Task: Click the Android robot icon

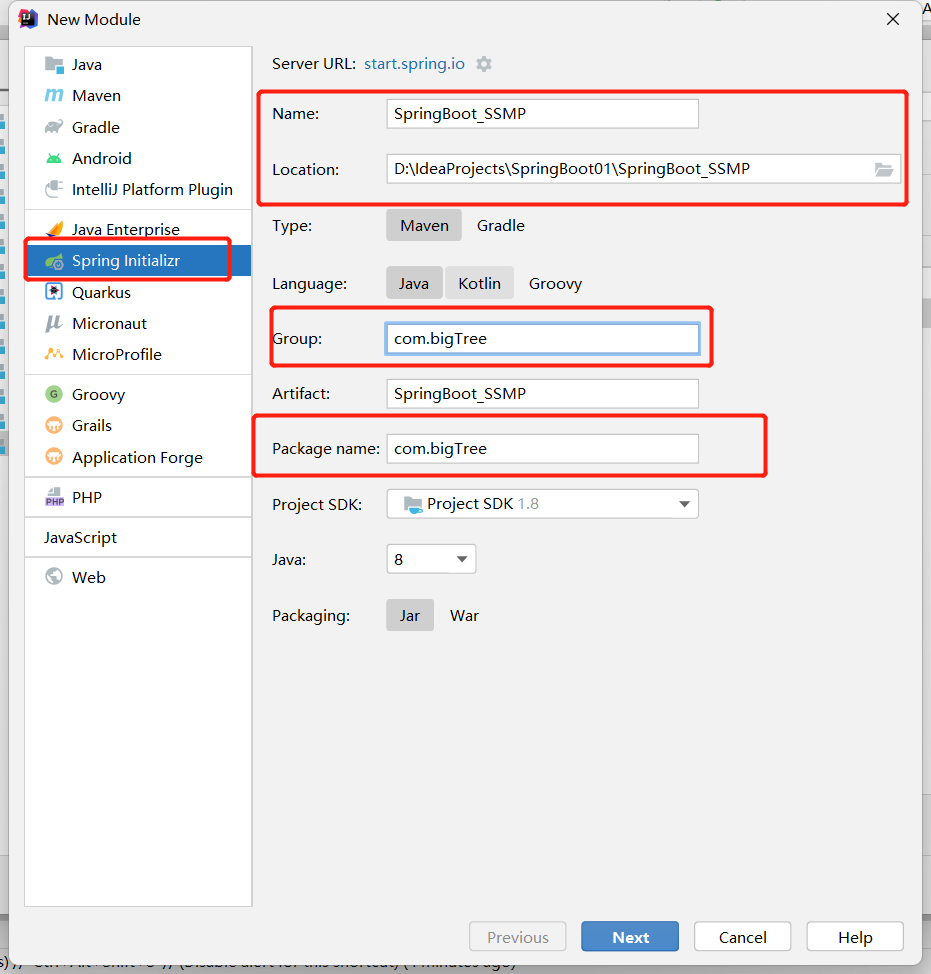Action: [x=54, y=158]
